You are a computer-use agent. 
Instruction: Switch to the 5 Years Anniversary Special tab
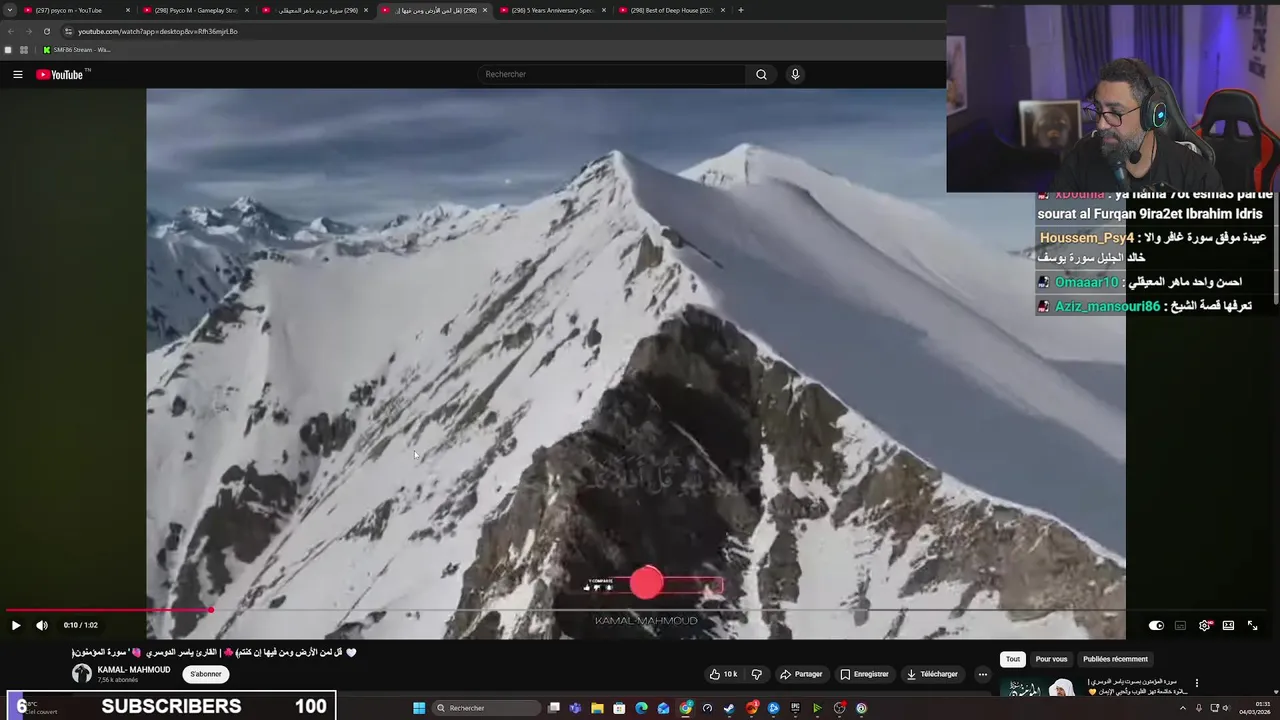553,10
